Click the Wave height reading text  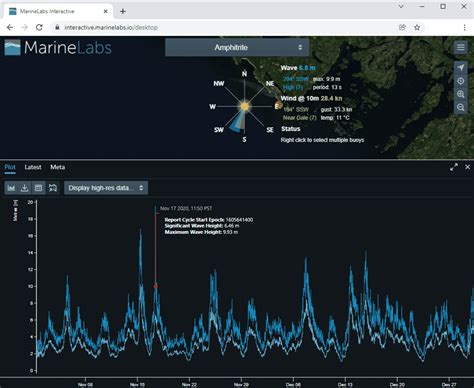click(x=298, y=68)
